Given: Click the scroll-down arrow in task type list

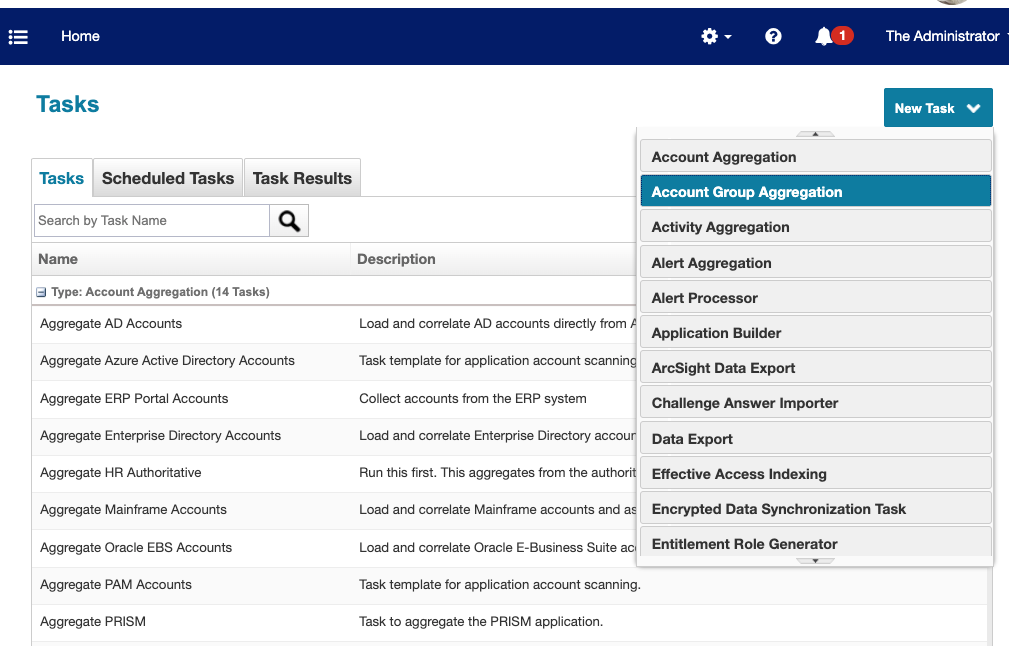Looking at the screenshot, I should pos(815,562).
